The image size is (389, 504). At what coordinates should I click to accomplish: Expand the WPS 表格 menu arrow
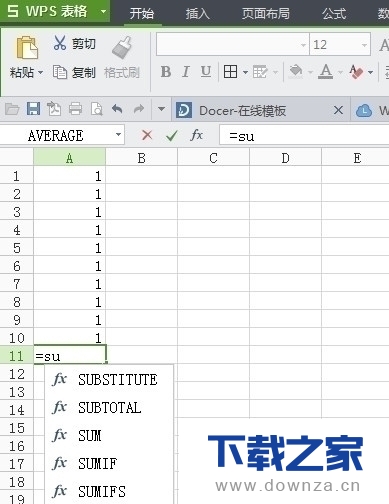(x=103, y=12)
